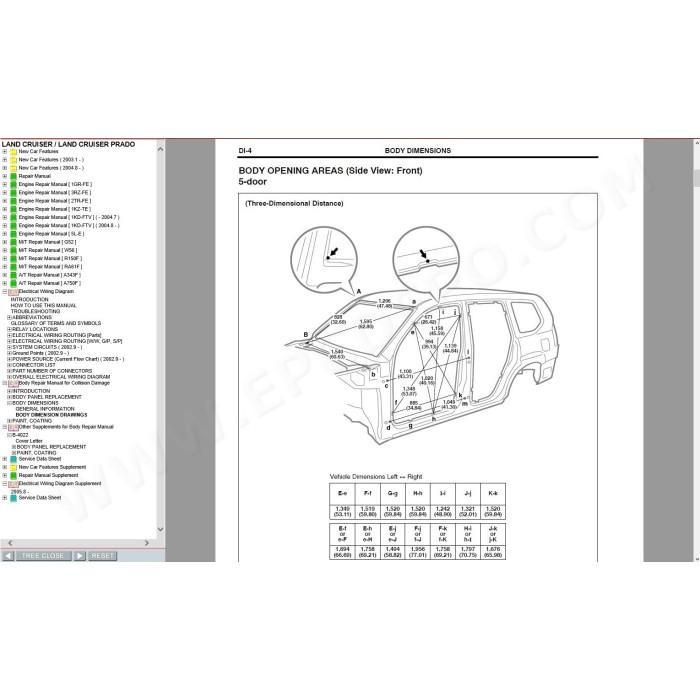Click the document scrollbar thumb at the right edge
The height and width of the screenshot is (700, 700).
click(x=696, y=178)
